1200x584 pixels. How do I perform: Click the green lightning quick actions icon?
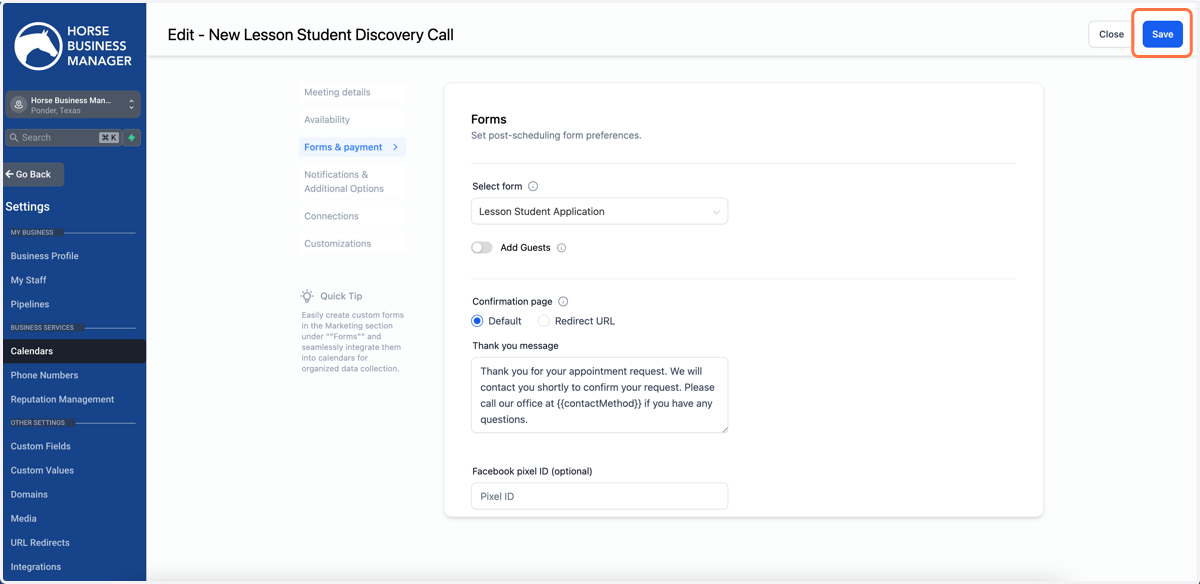[x=131, y=138]
